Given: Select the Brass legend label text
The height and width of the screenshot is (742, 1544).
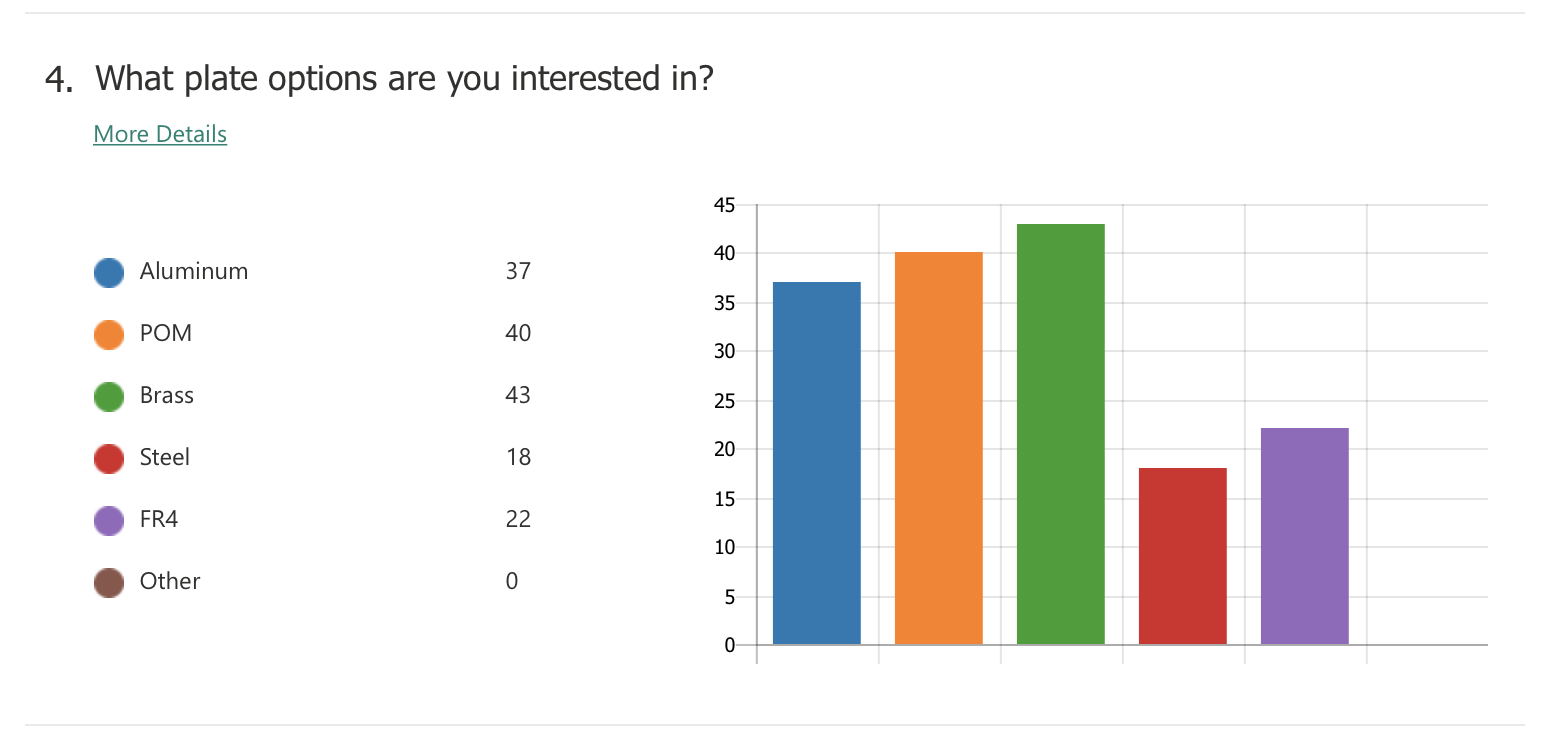Looking at the screenshot, I should (167, 395).
